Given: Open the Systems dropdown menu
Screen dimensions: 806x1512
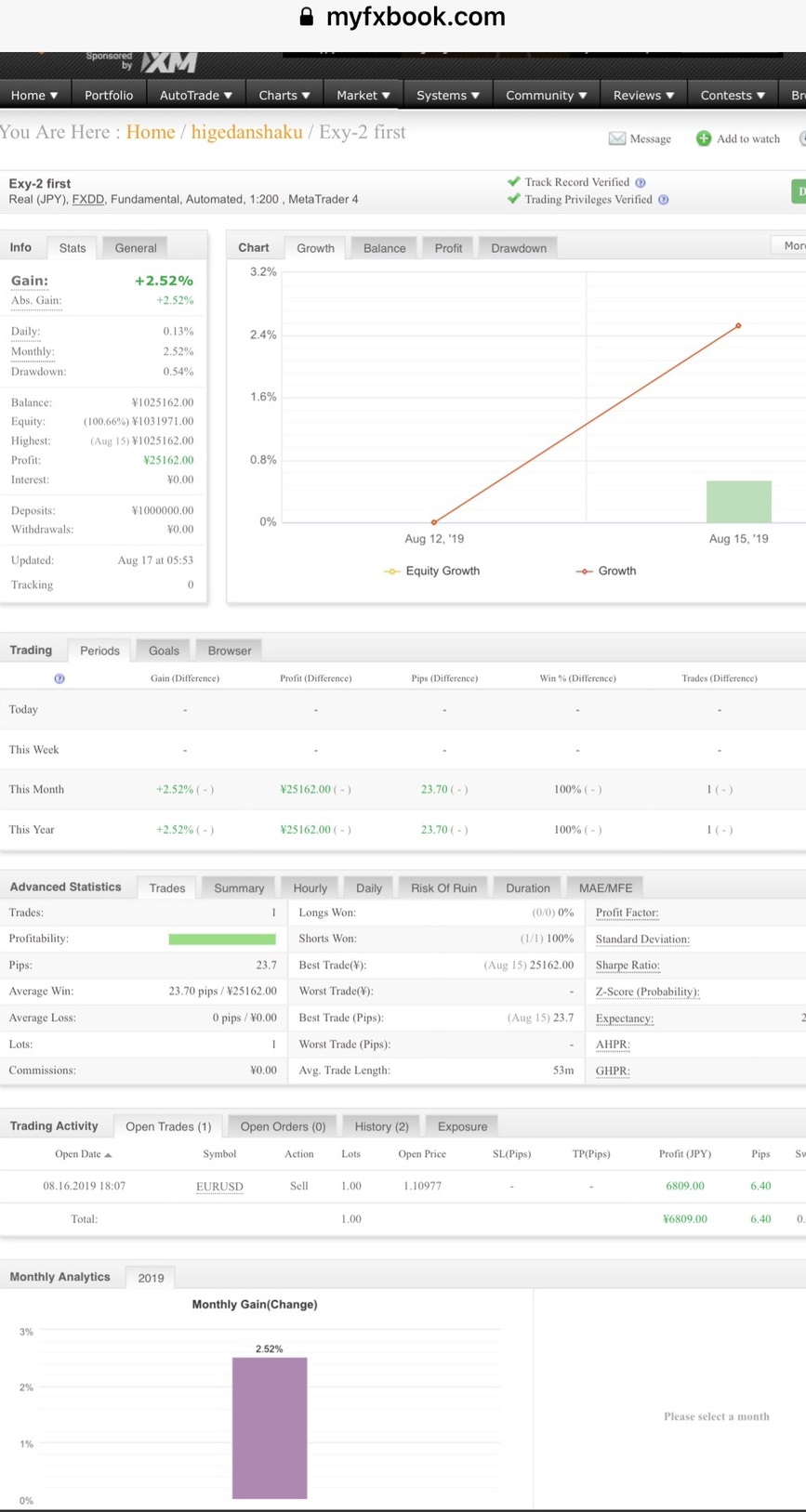Looking at the screenshot, I should (447, 95).
